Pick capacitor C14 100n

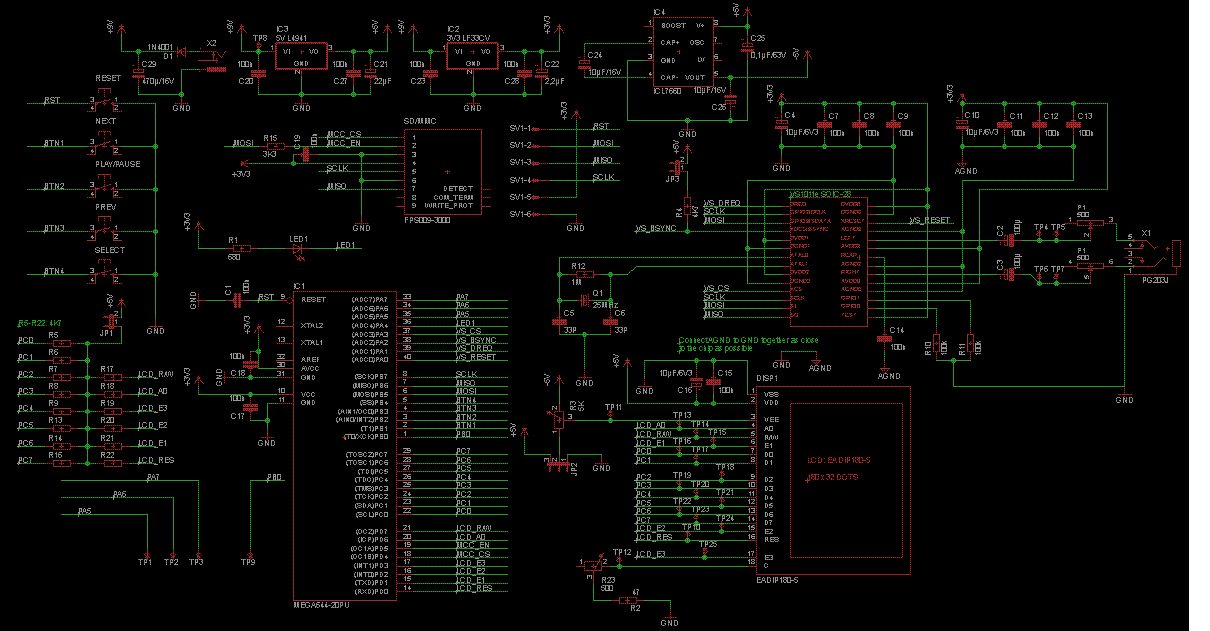point(884,339)
